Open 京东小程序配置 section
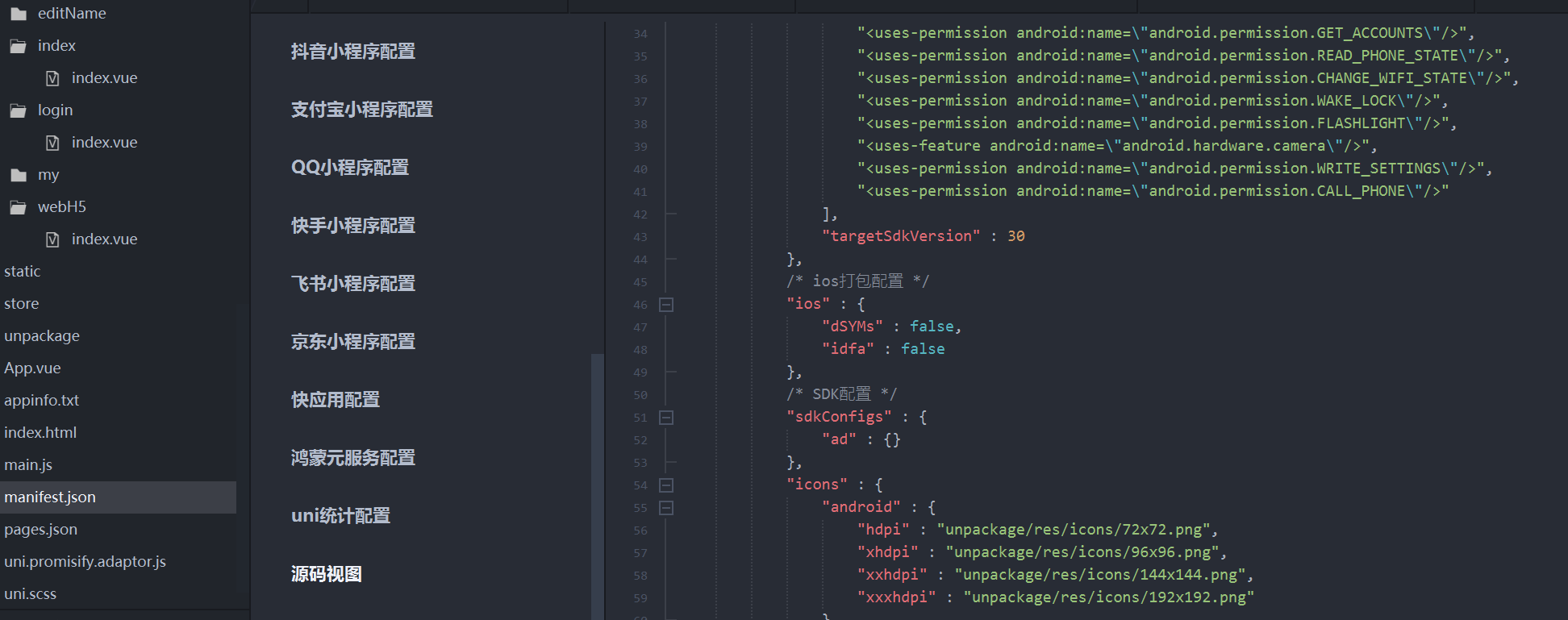Screen dimensions: 1568x620 click(x=353, y=342)
